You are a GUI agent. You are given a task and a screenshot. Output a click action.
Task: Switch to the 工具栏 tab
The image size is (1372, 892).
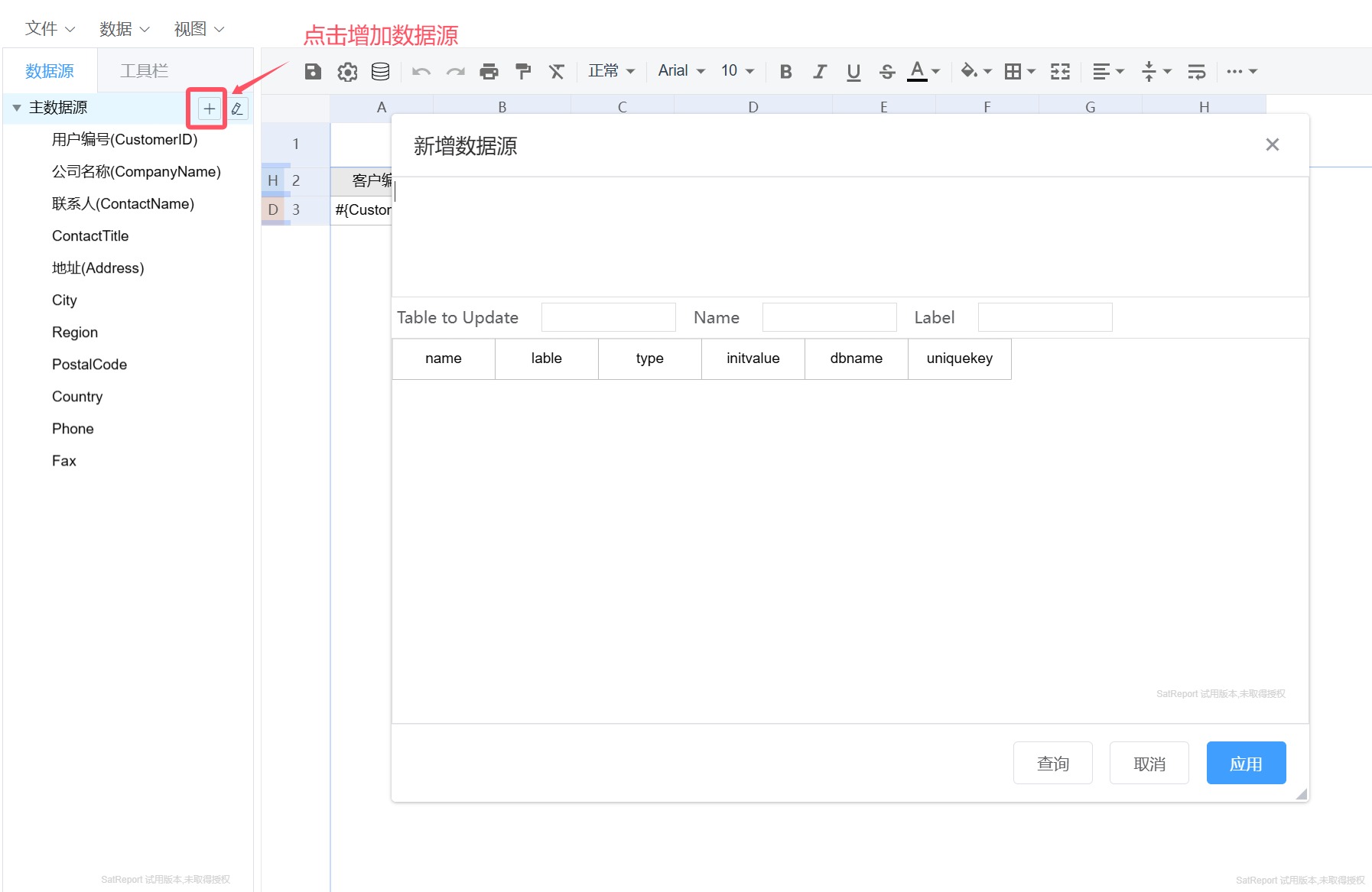(x=144, y=71)
